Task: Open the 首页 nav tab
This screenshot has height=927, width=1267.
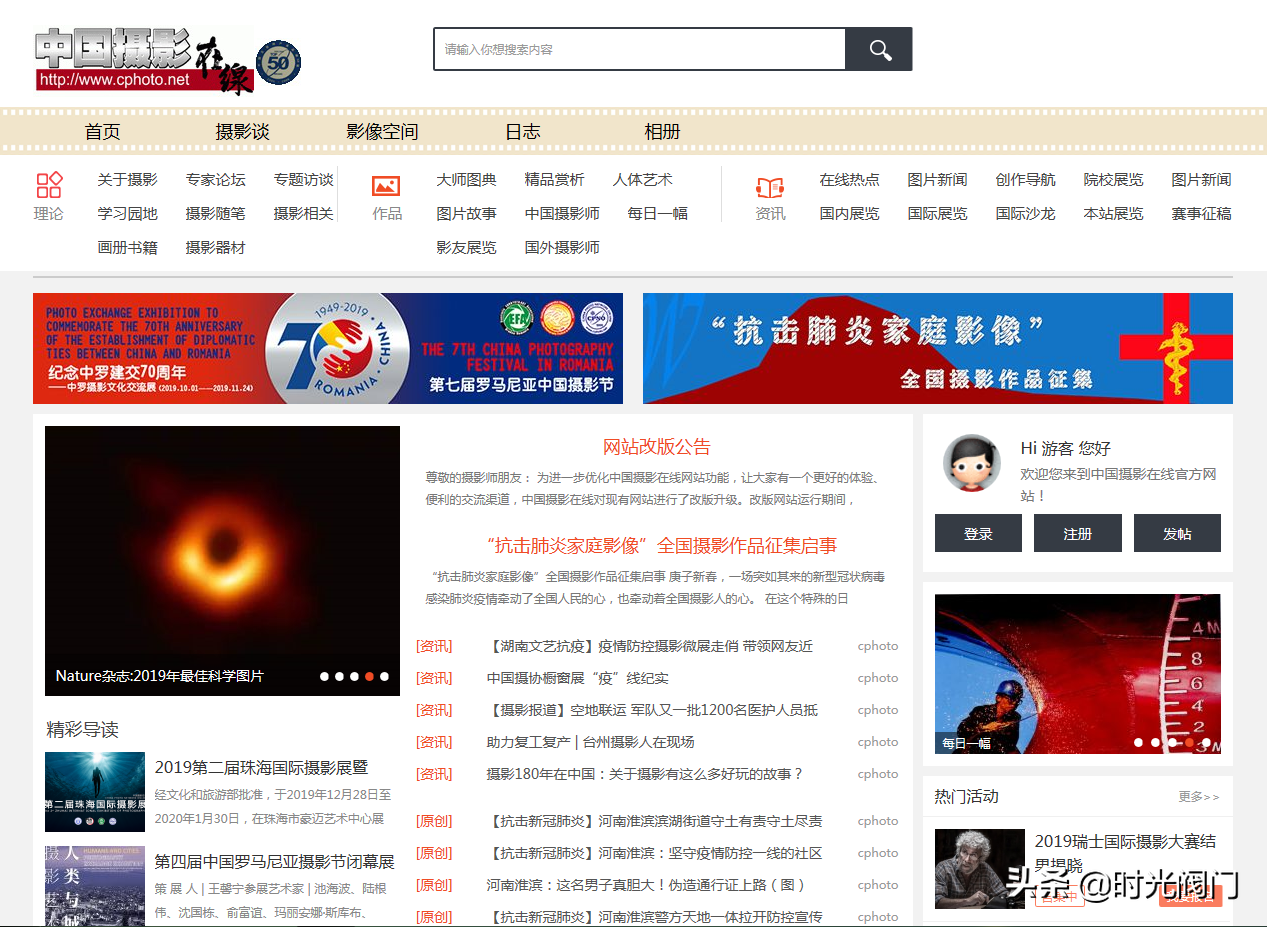Action: click(102, 132)
